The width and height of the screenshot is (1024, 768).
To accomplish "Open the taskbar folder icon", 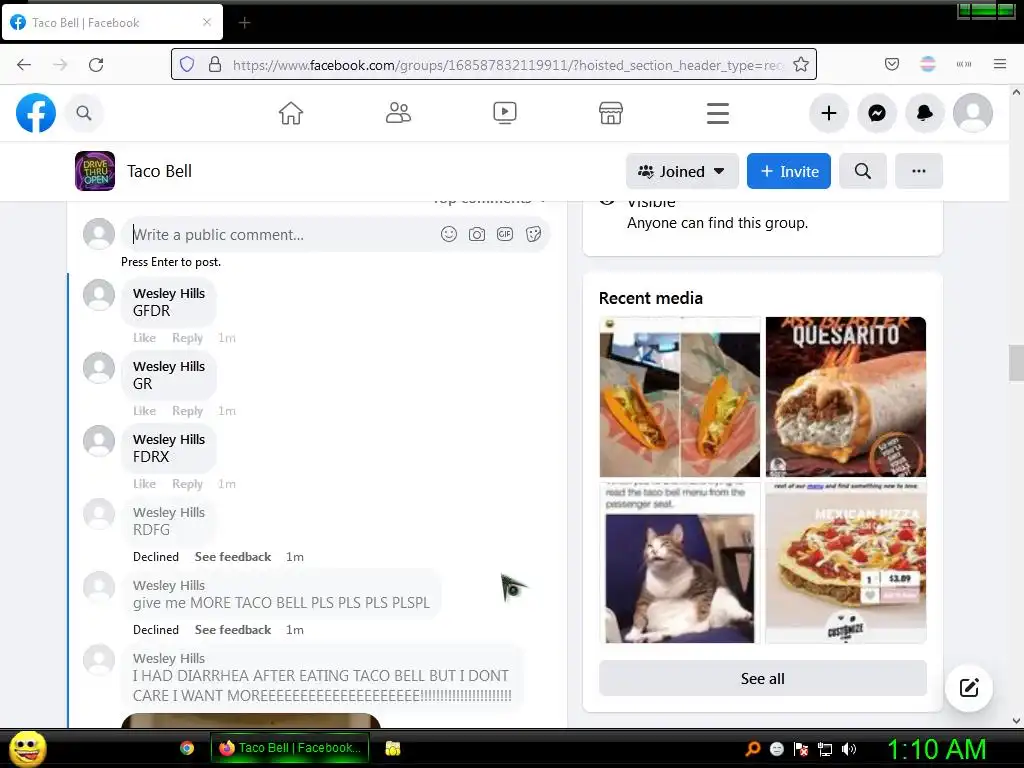I will click(392, 748).
